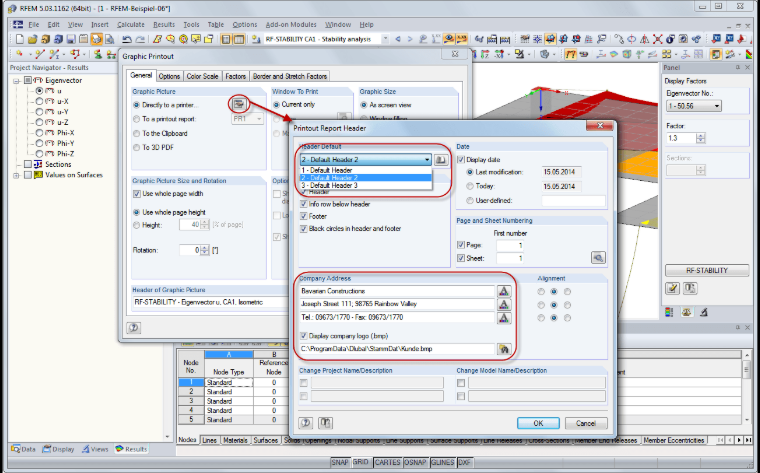Open the Header Default combo box arrow
This screenshot has width=760, height=473.
427,159
